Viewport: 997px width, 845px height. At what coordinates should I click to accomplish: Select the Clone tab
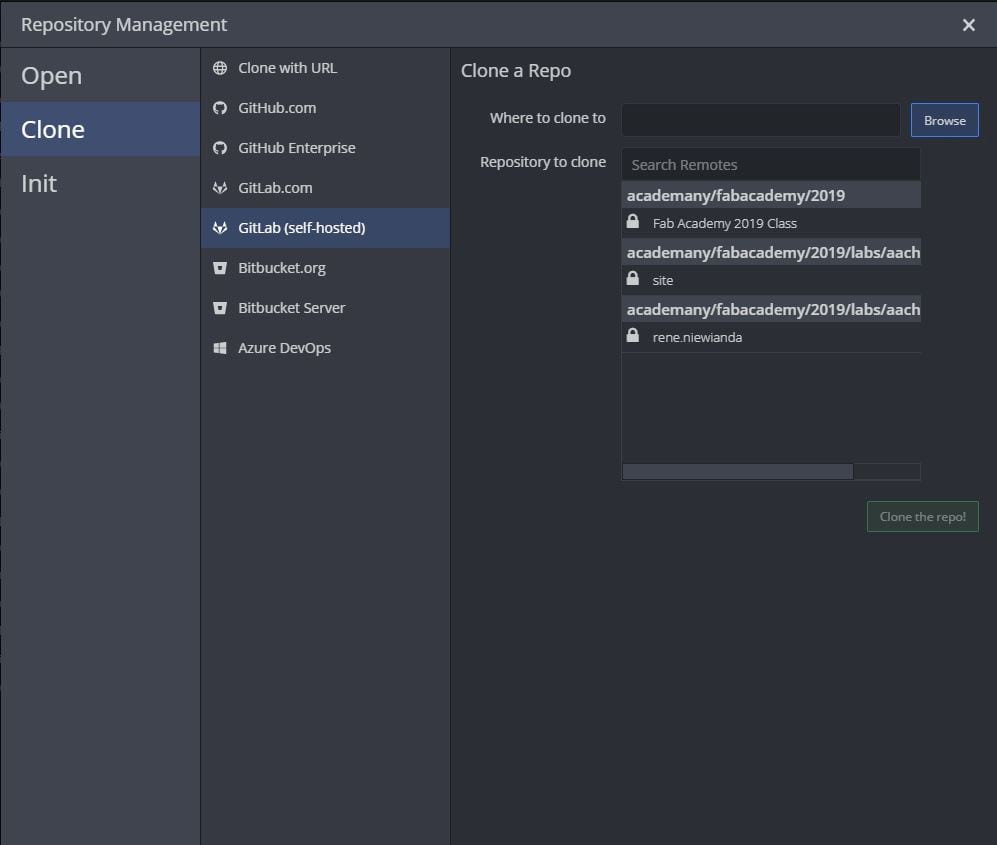[53, 130]
